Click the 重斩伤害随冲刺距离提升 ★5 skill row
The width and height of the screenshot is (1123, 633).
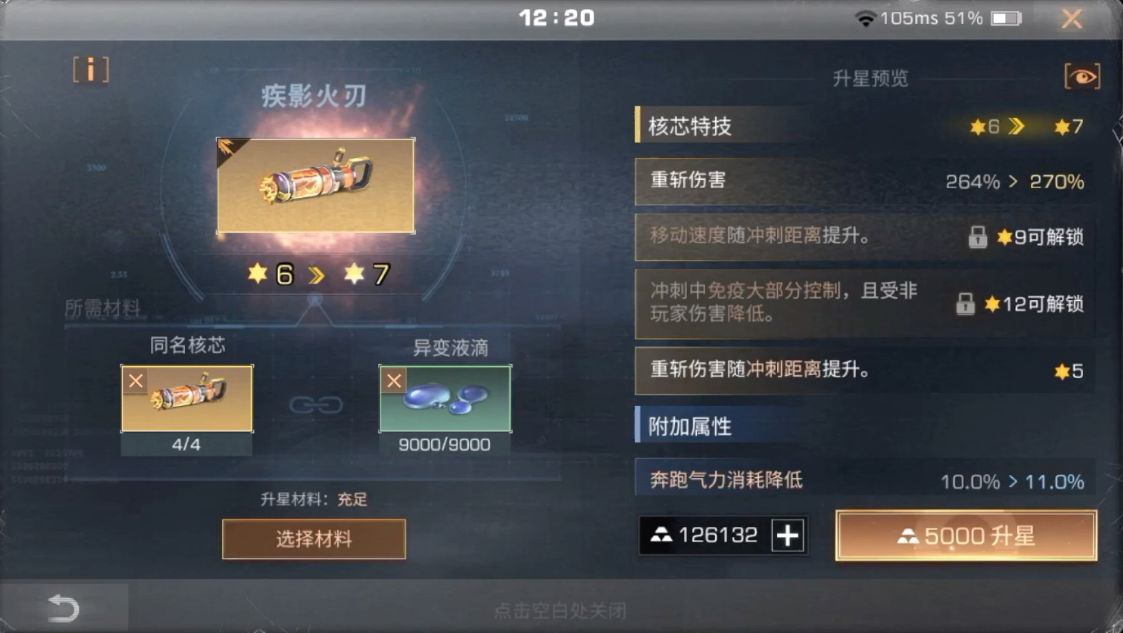point(864,370)
